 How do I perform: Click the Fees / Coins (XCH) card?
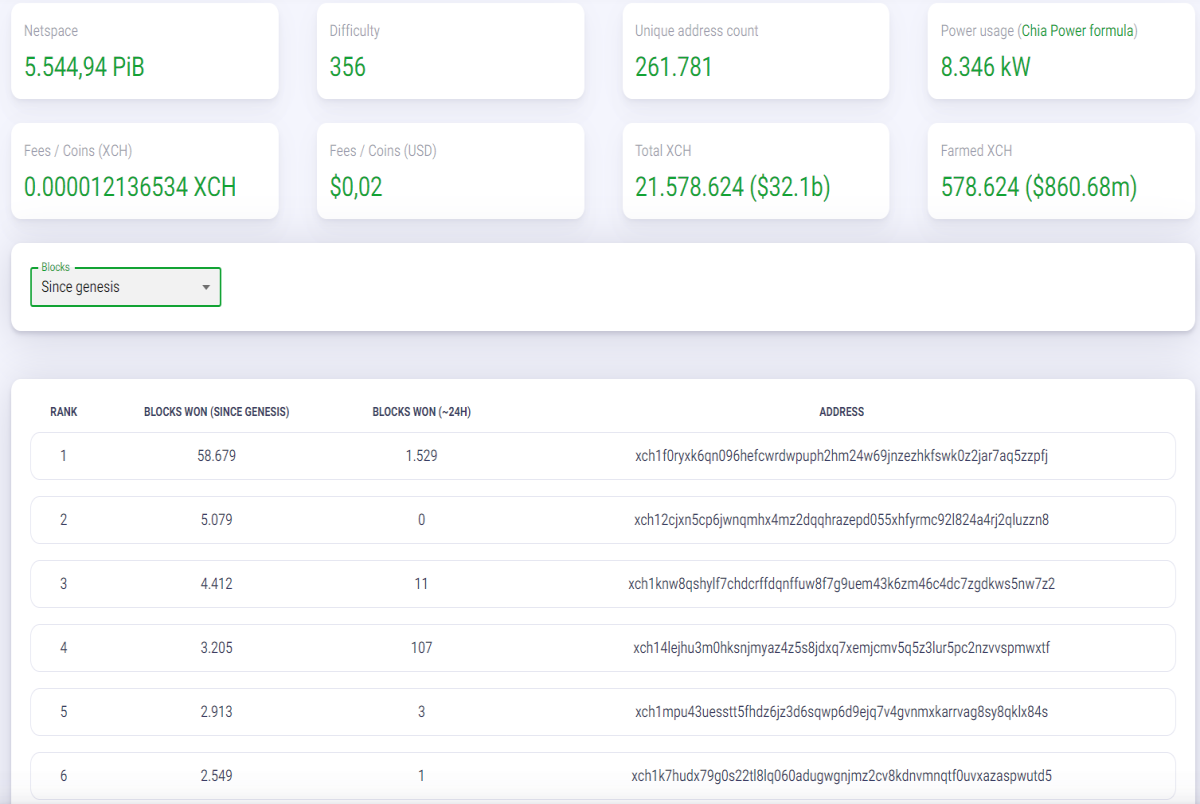(x=145, y=171)
